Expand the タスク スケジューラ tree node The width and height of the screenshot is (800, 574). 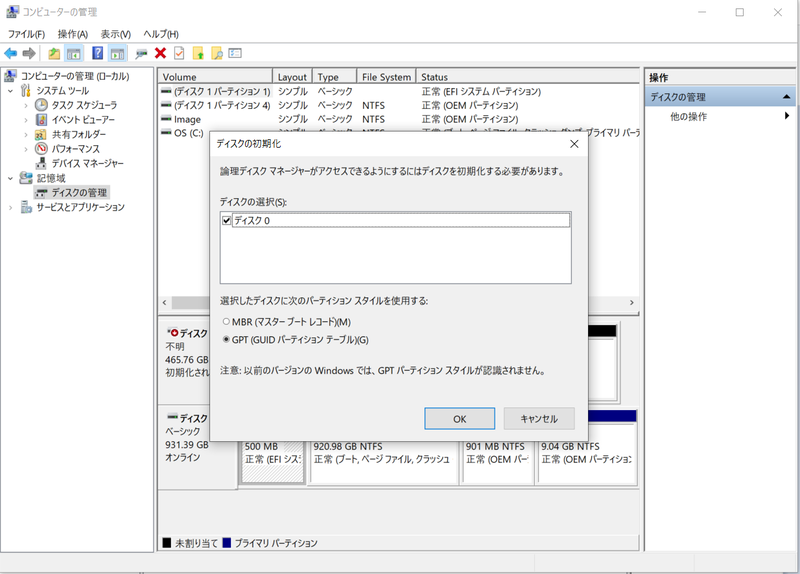pyautogui.click(x=26, y=106)
